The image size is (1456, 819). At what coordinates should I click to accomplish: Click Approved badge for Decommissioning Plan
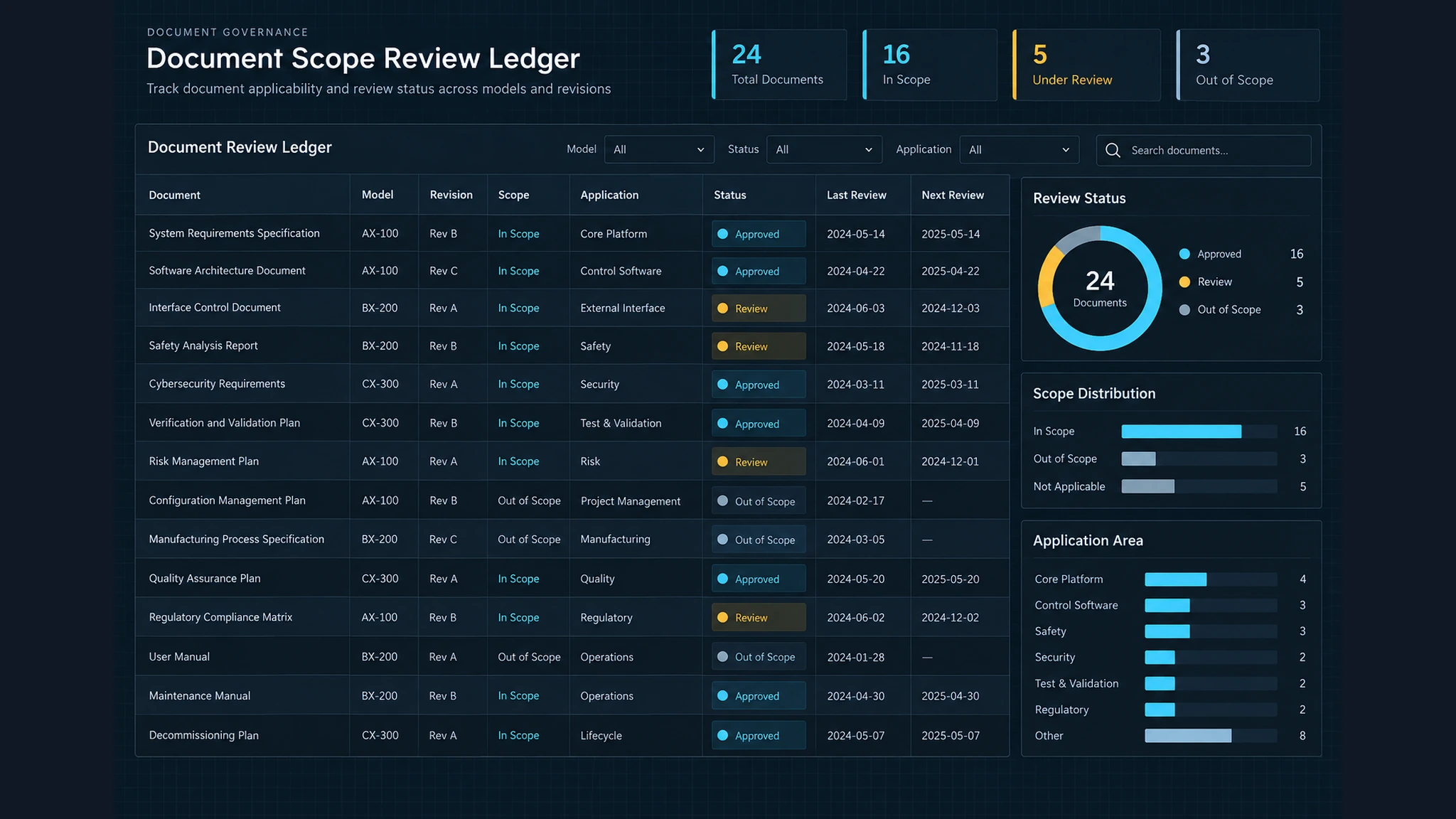[759, 735]
